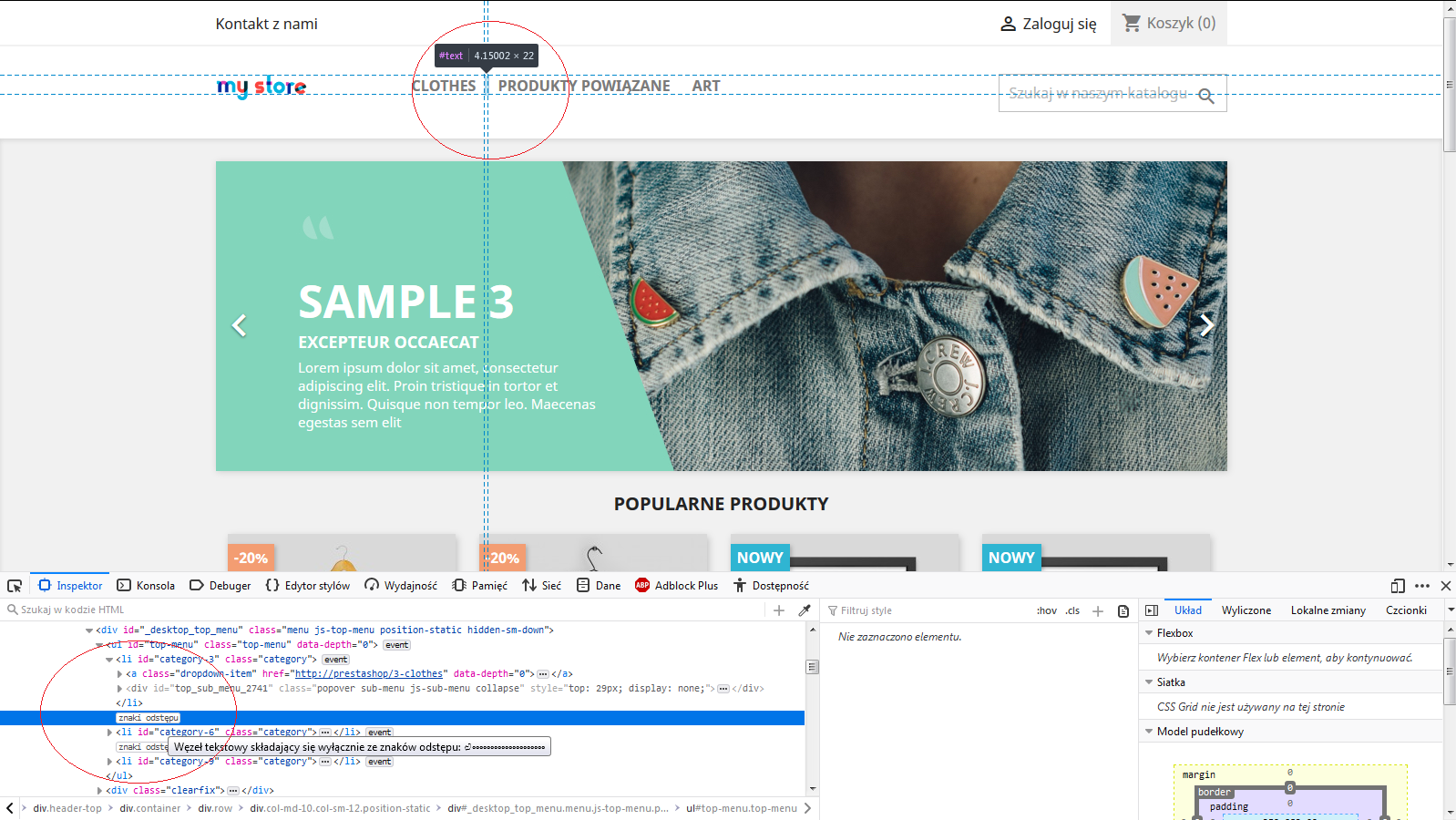Close the developer tools panel
The image size is (1456, 820).
click(x=1446, y=586)
